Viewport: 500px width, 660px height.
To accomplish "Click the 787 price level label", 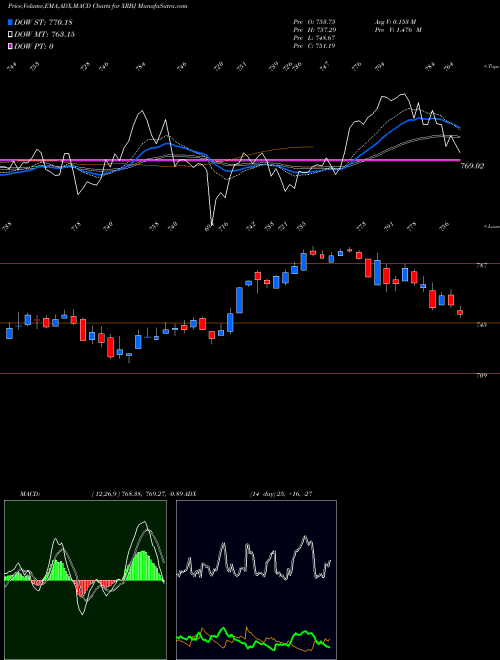I will coord(481,266).
